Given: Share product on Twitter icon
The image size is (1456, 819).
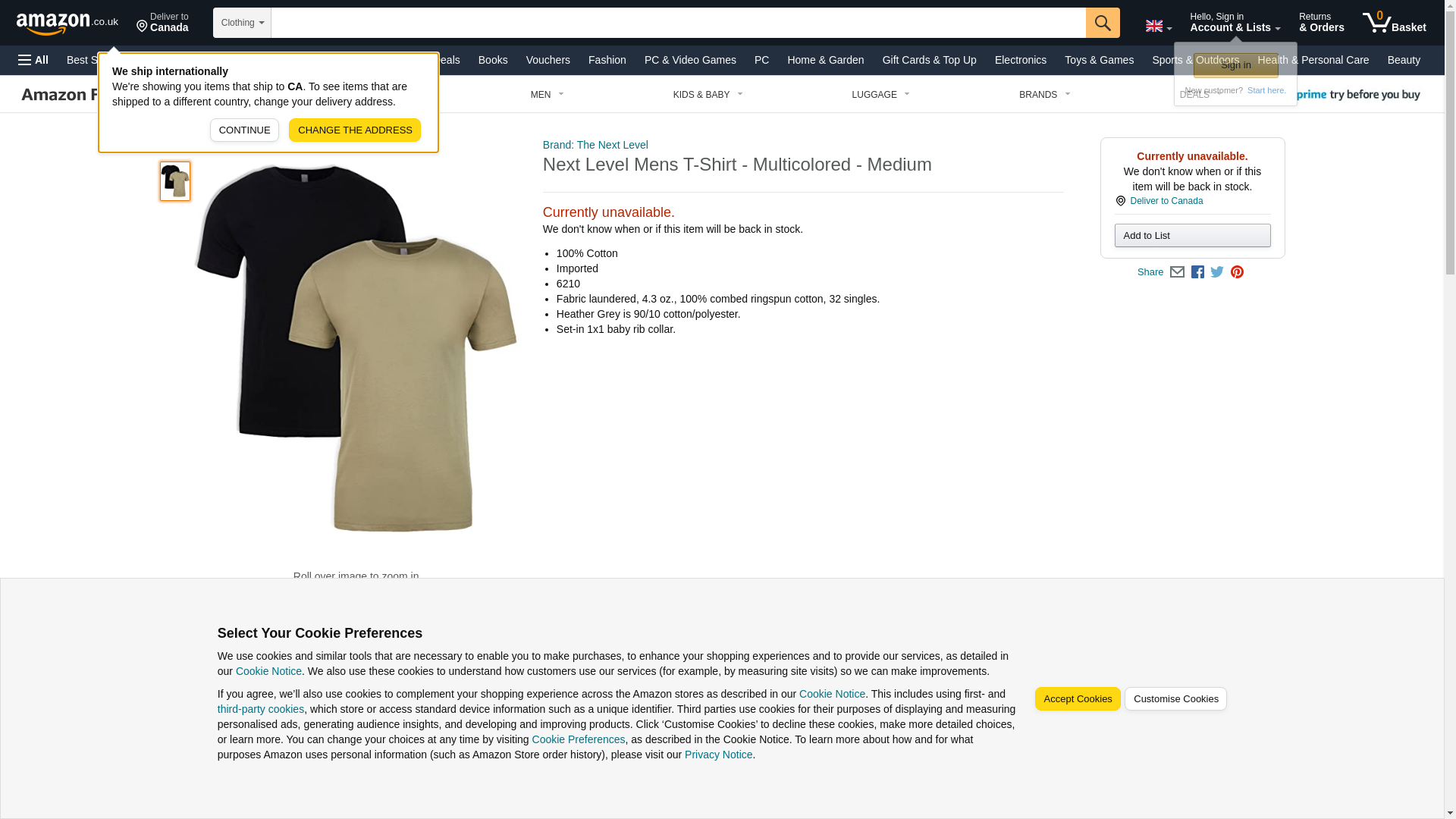Looking at the screenshot, I should click(x=1217, y=272).
